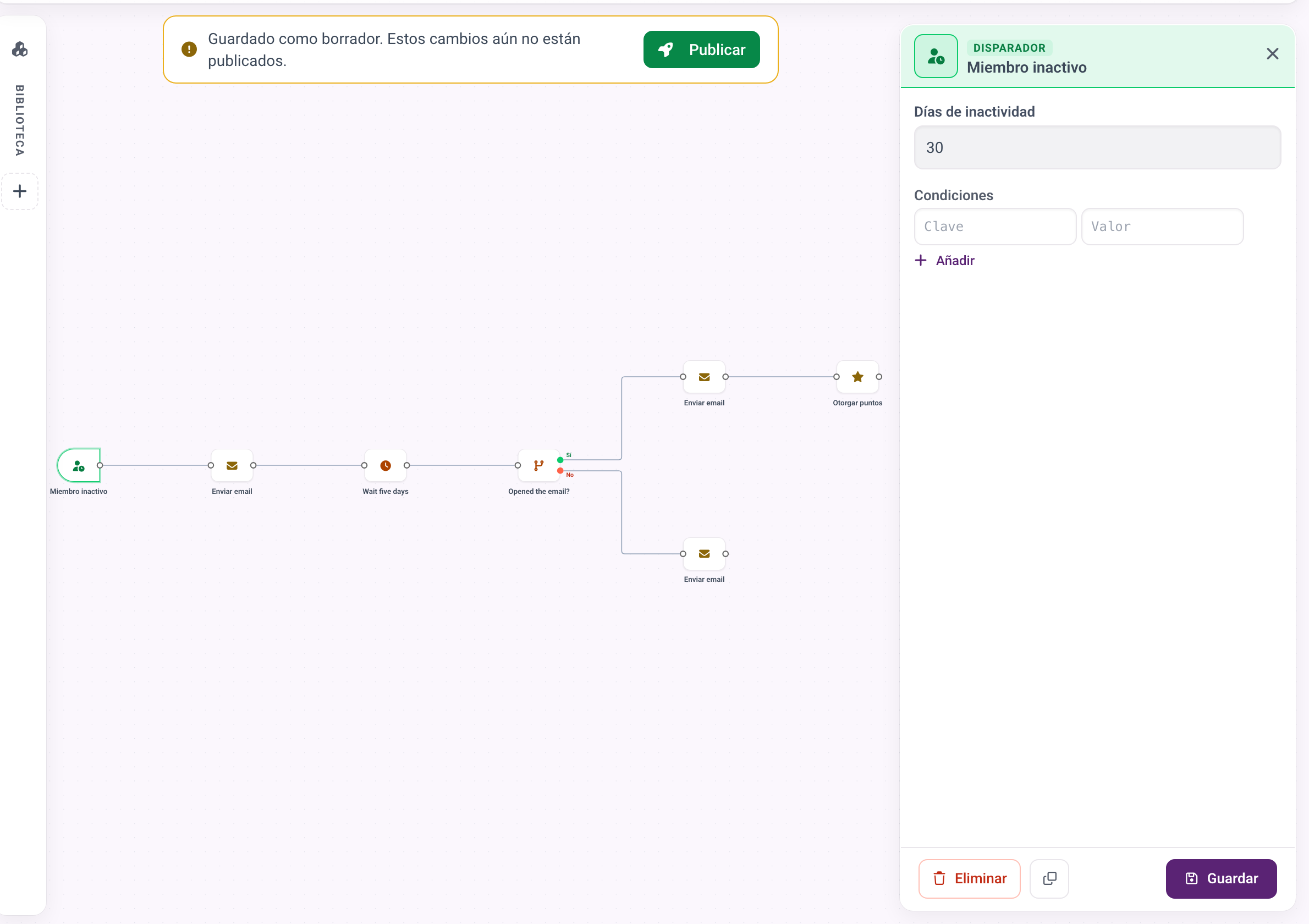Add a condition via the Añadir link
The height and width of the screenshot is (924, 1309).
click(x=945, y=261)
